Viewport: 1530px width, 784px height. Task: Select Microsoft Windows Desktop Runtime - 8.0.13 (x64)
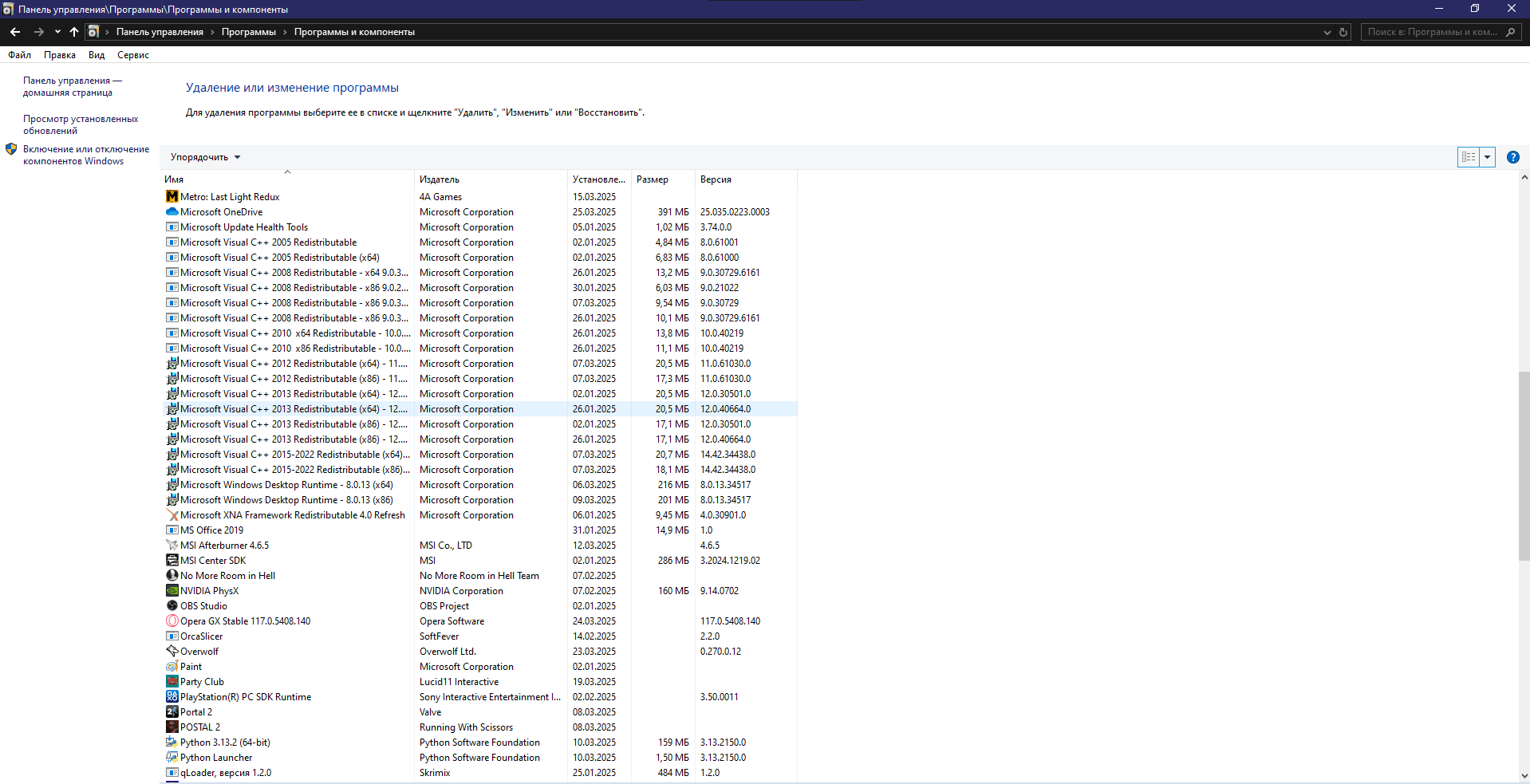tap(480, 485)
